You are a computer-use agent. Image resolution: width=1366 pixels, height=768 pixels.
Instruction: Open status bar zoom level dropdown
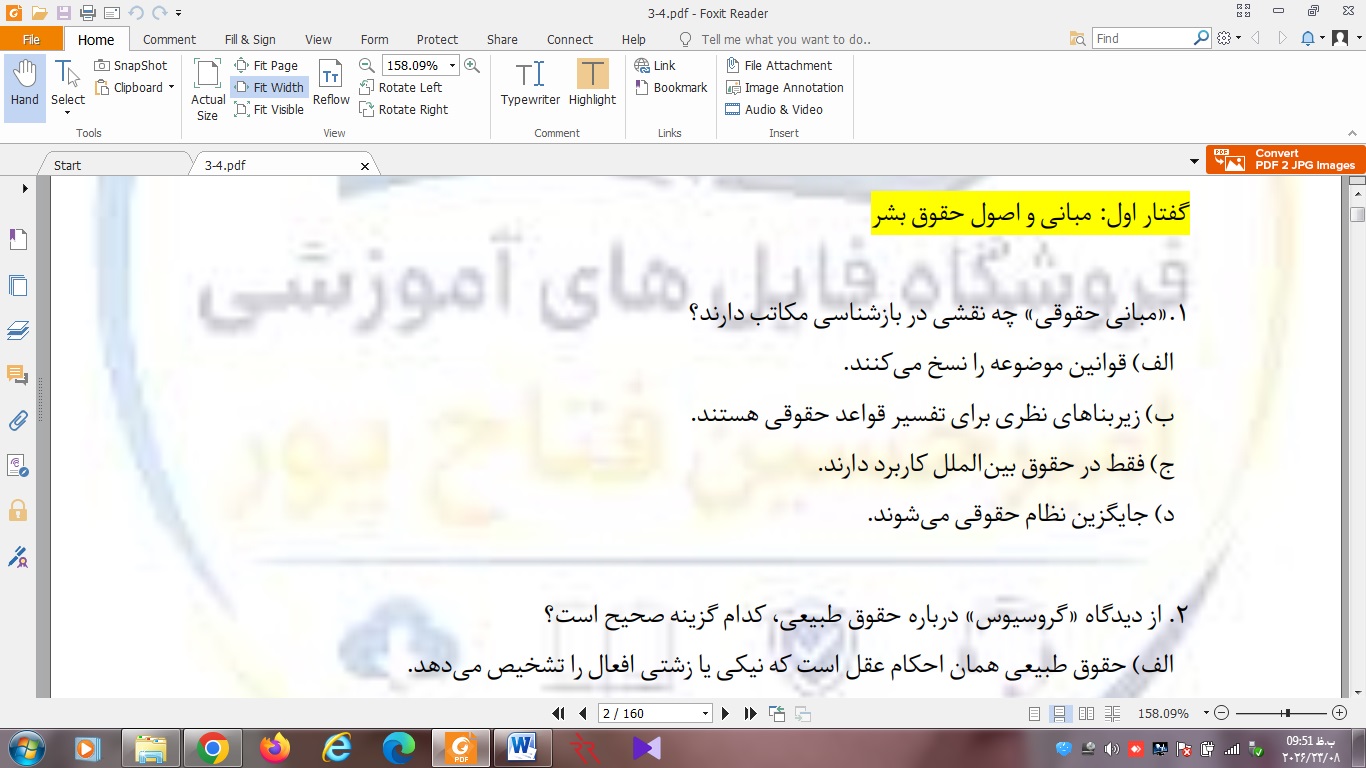(1206, 713)
